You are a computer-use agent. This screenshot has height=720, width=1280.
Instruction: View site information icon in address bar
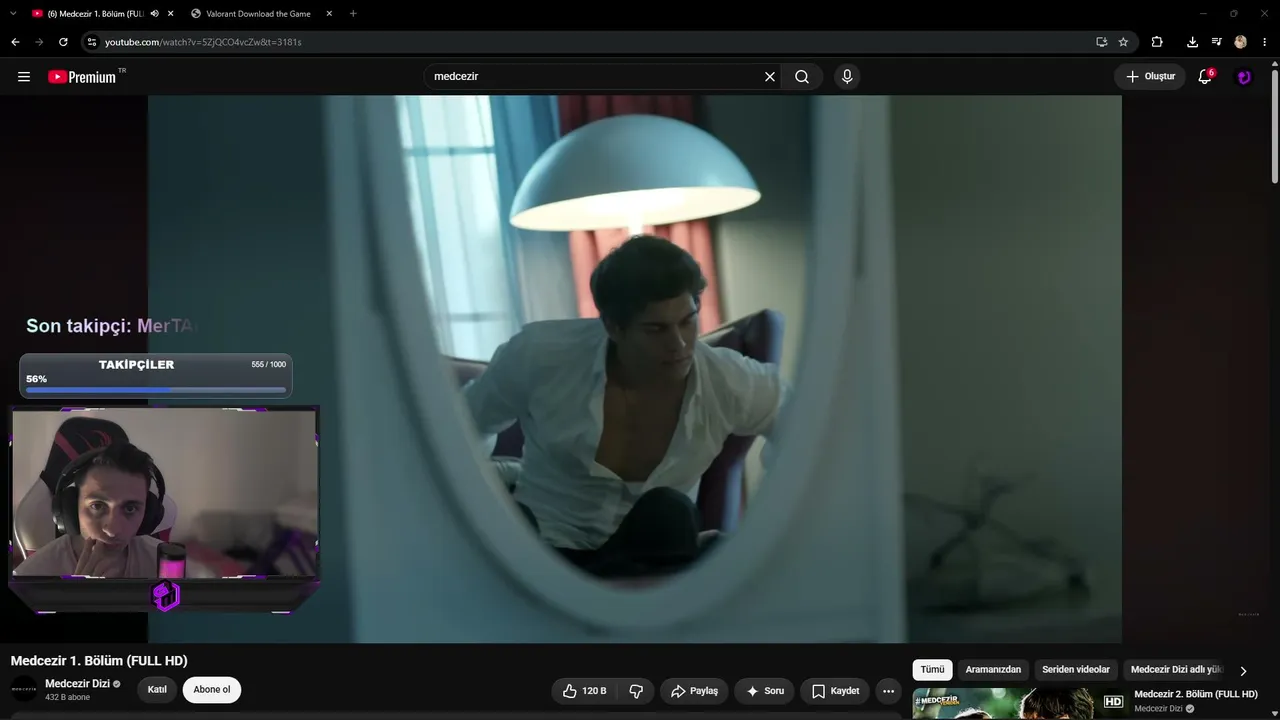click(92, 42)
